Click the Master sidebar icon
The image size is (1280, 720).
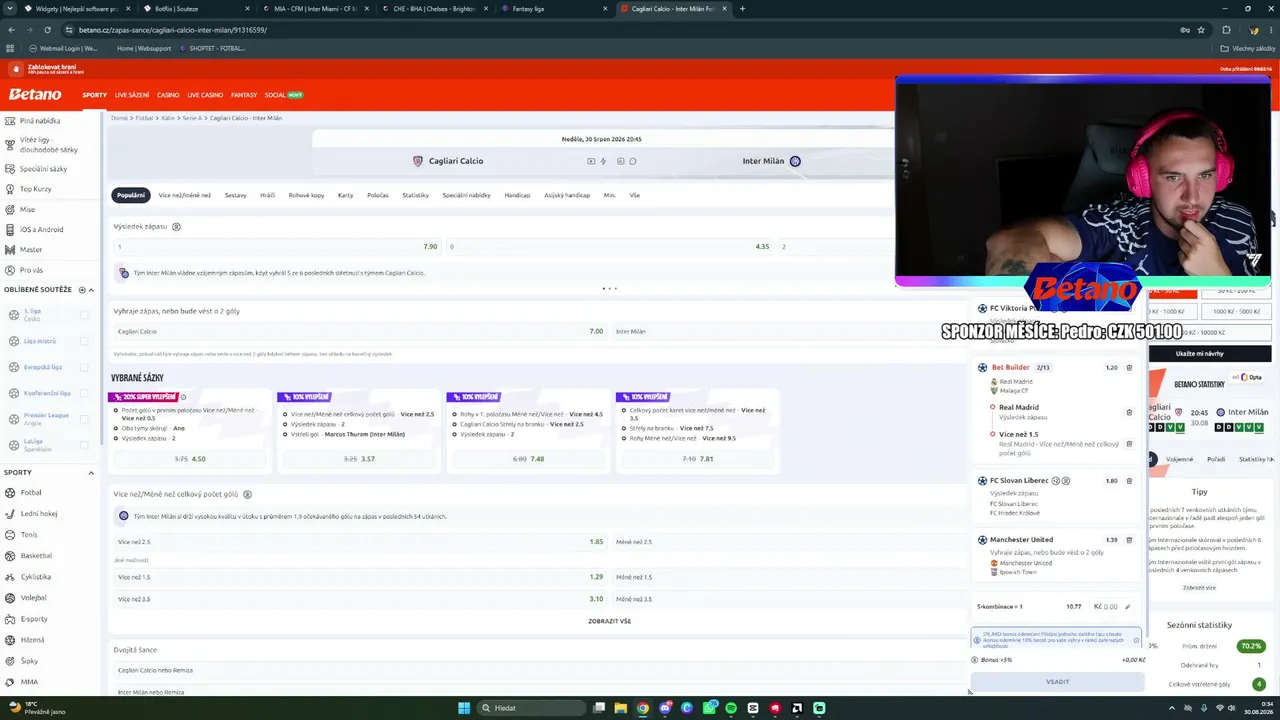[x=10, y=250]
